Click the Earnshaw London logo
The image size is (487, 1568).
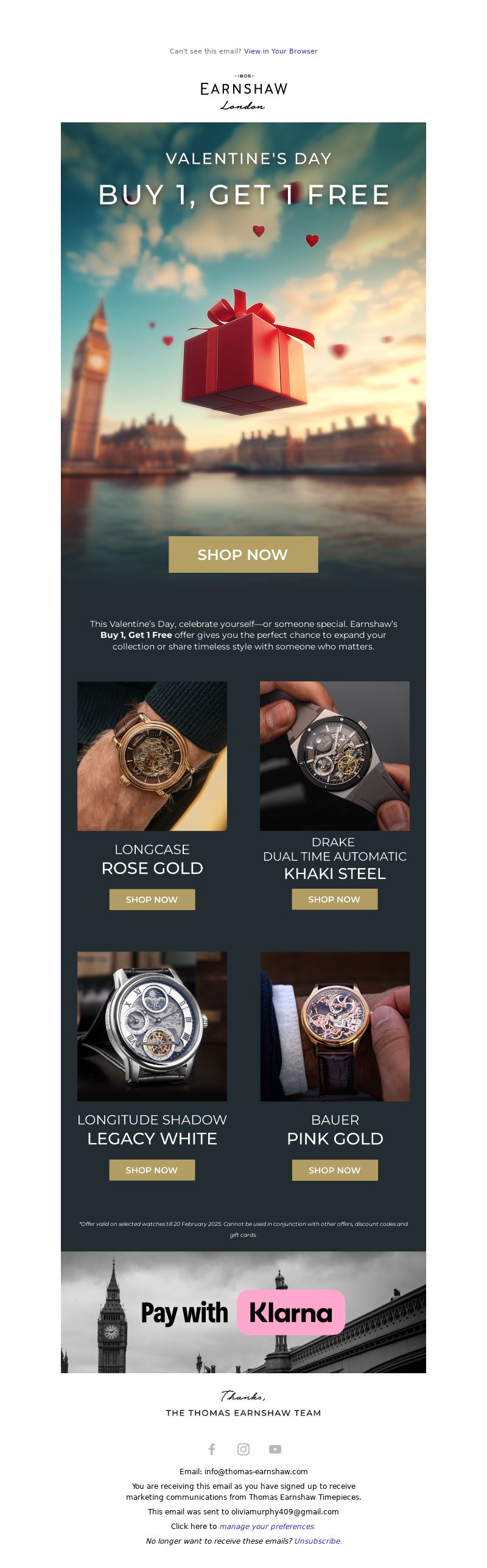[x=243, y=93]
